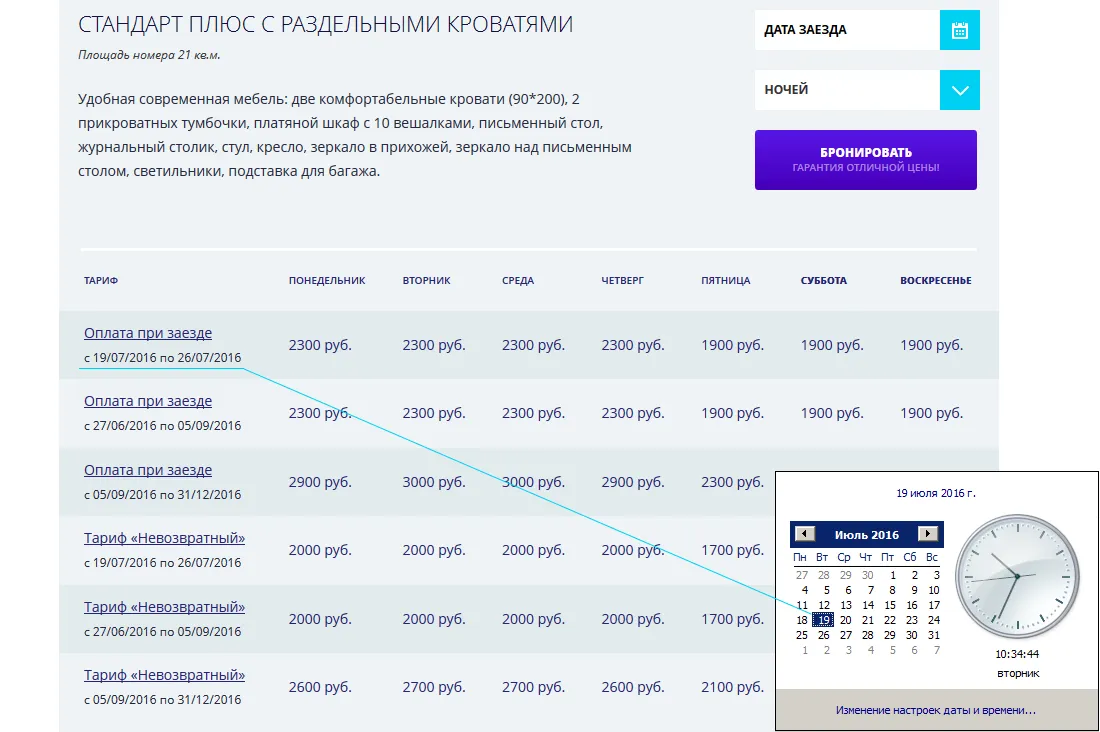The height and width of the screenshot is (732, 1100).
Task: Click the ВТОРНИК column header
Action: coord(427,281)
